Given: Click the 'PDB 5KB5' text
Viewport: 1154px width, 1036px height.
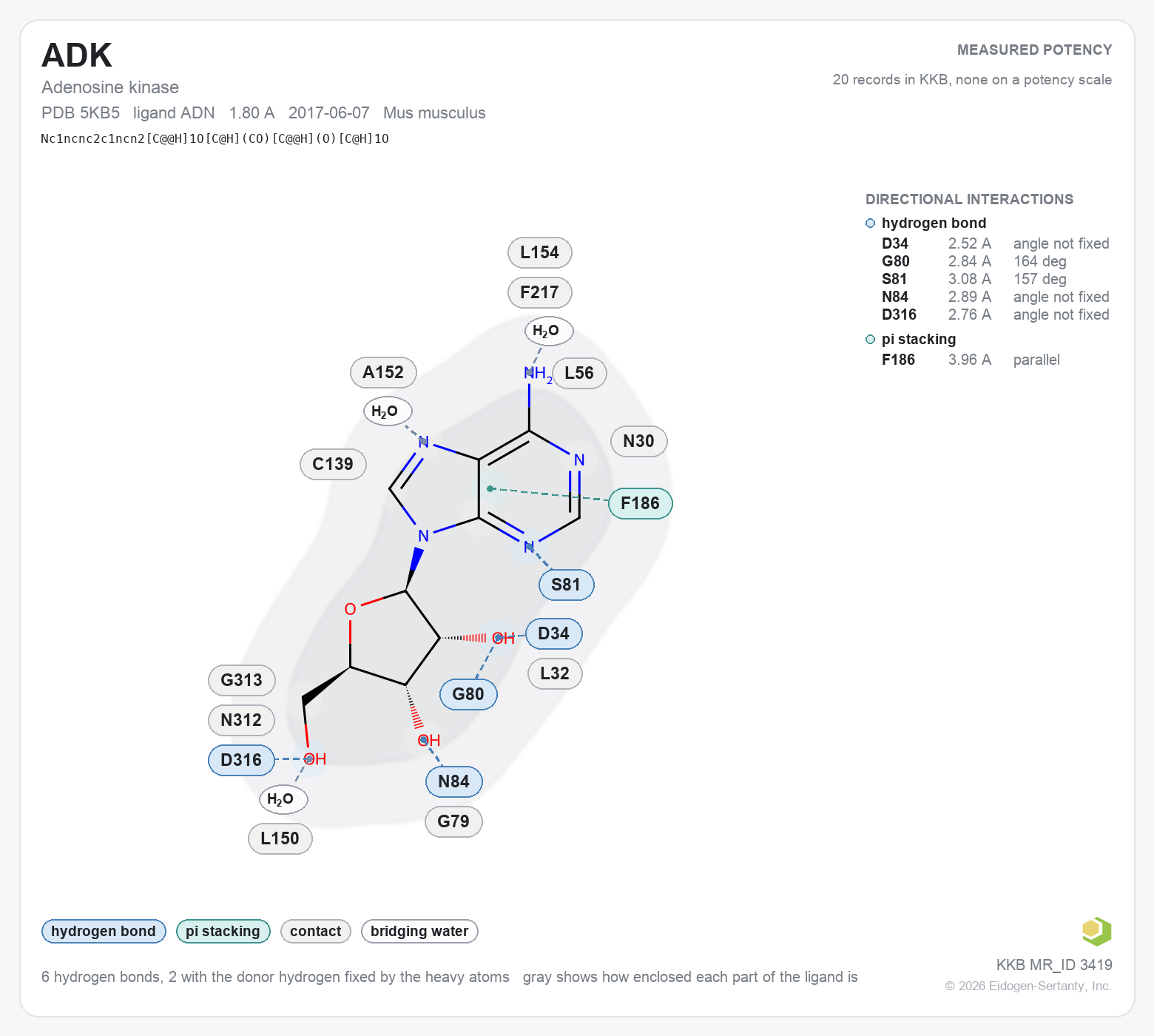Looking at the screenshot, I should click(81, 113).
